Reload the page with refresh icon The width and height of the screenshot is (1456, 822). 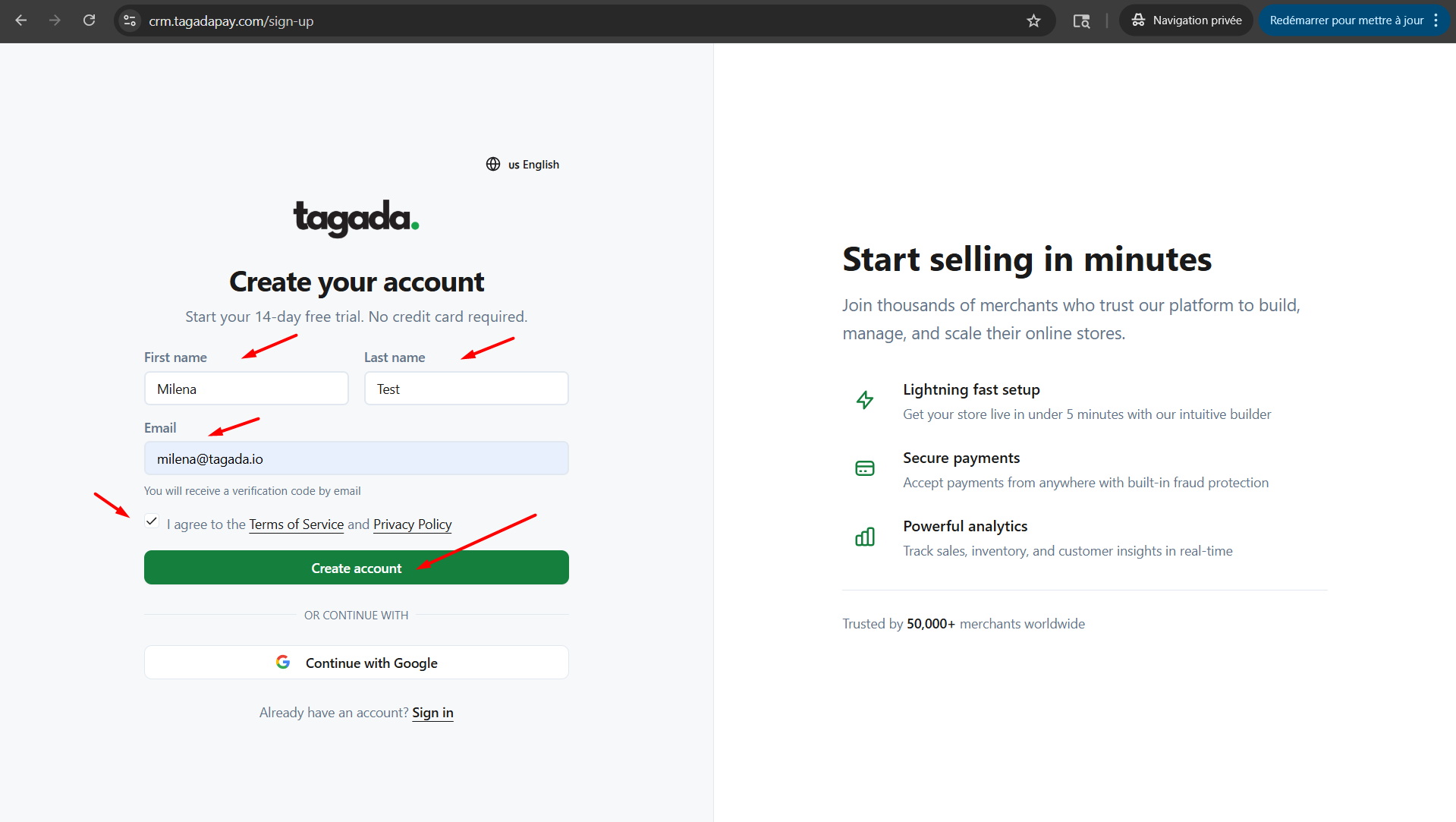[89, 20]
